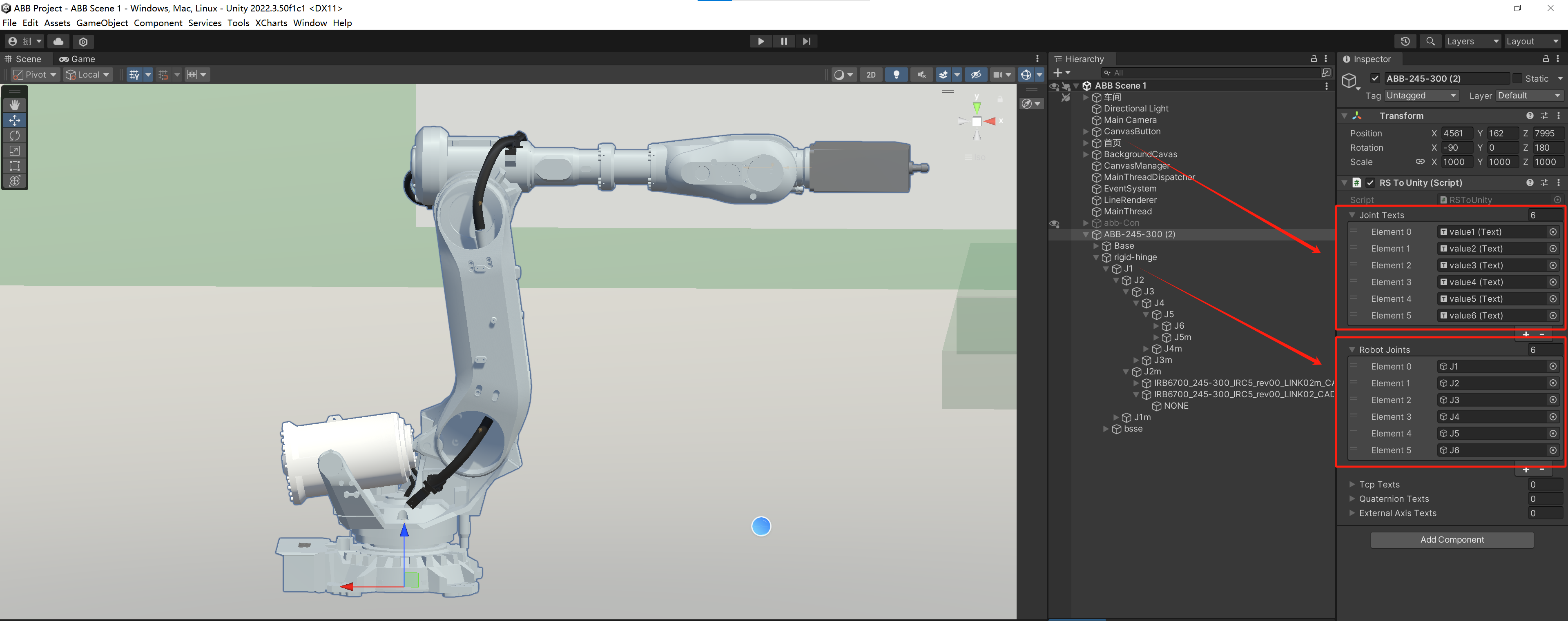Select the Rect transform tool
This screenshot has height=621, width=1568.
[x=15, y=165]
